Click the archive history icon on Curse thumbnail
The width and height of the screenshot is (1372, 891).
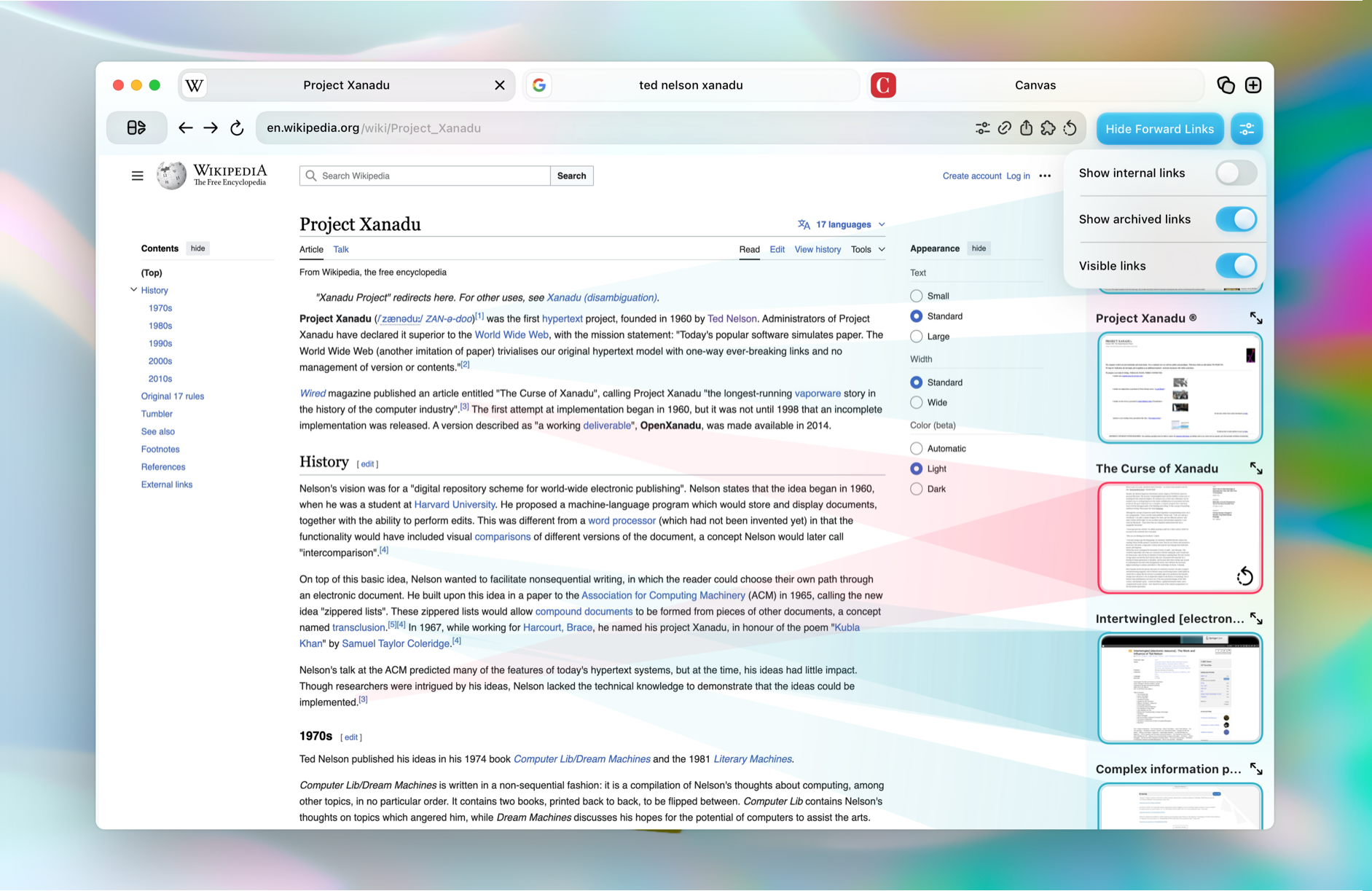pyautogui.click(x=1244, y=576)
